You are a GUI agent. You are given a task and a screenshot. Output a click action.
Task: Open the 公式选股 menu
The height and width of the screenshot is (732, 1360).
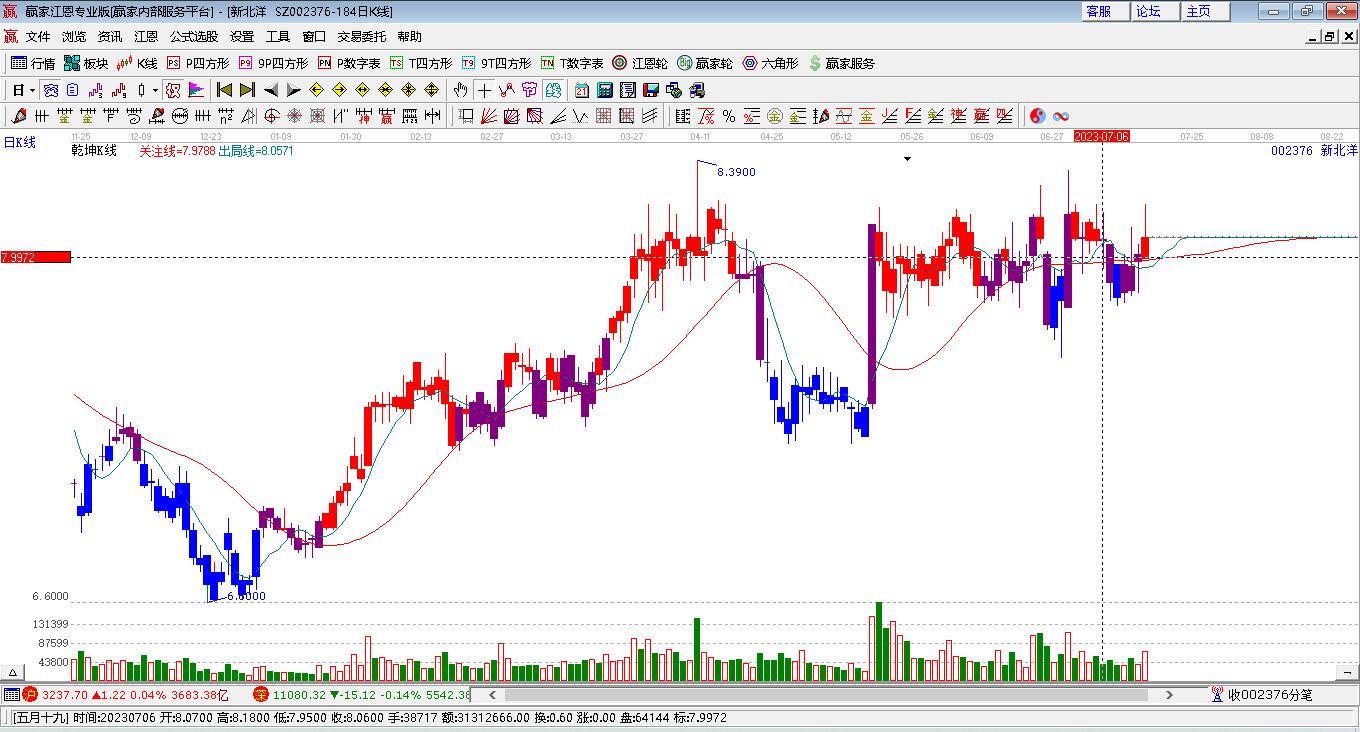pyautogui.click(x=194, y=37)
